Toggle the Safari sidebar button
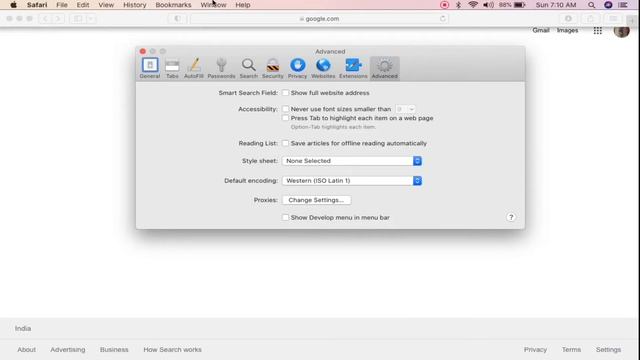640x360 pixels. point(78,18)
